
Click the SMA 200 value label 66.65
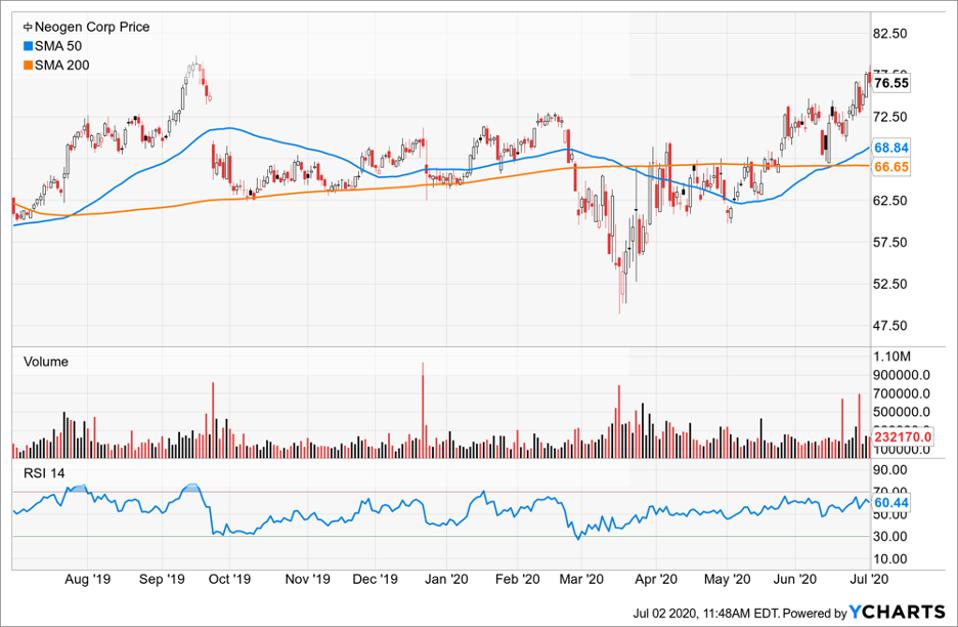[891, 167]
